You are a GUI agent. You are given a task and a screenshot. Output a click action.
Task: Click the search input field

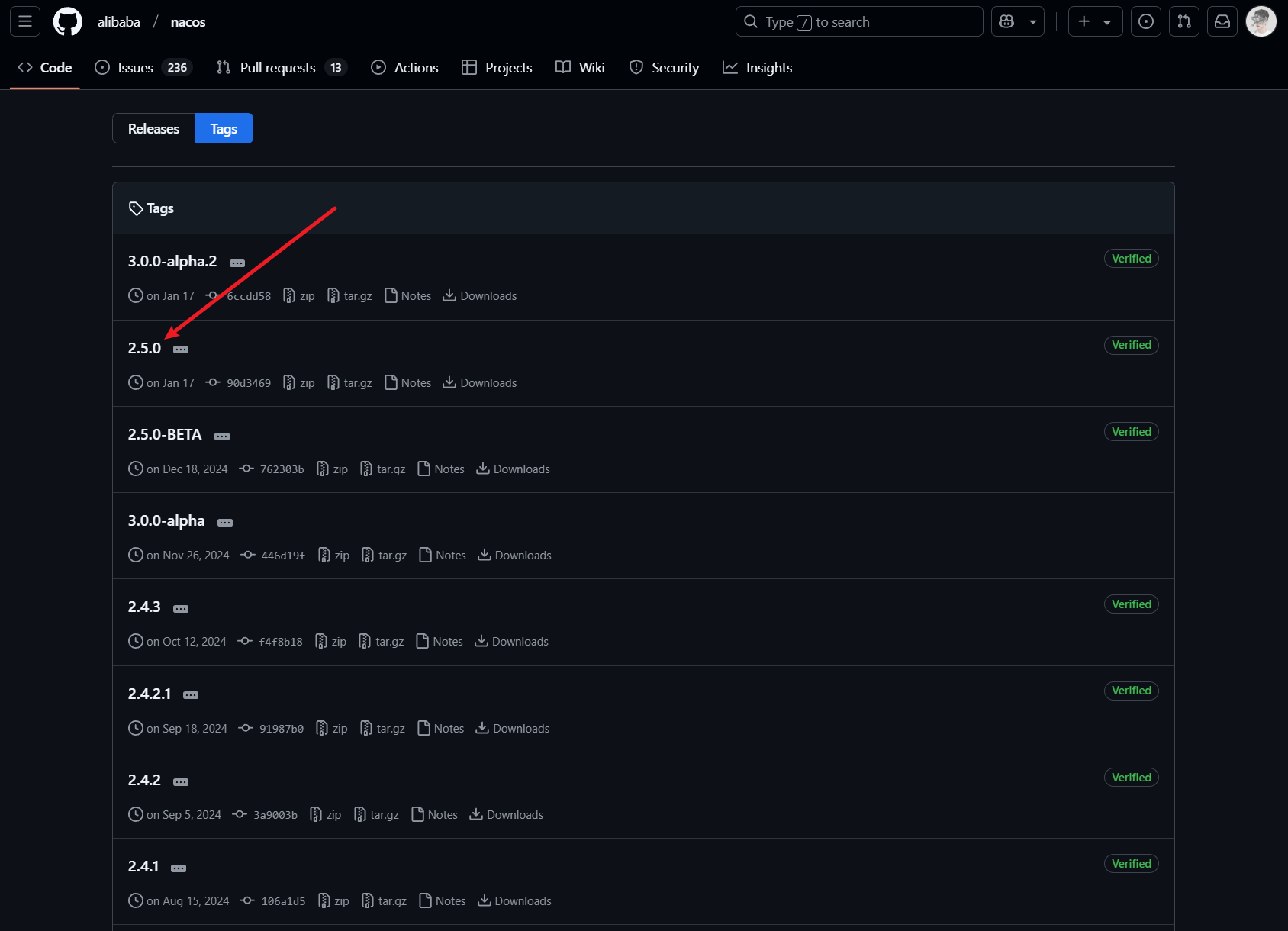click(x=859, y=22)
